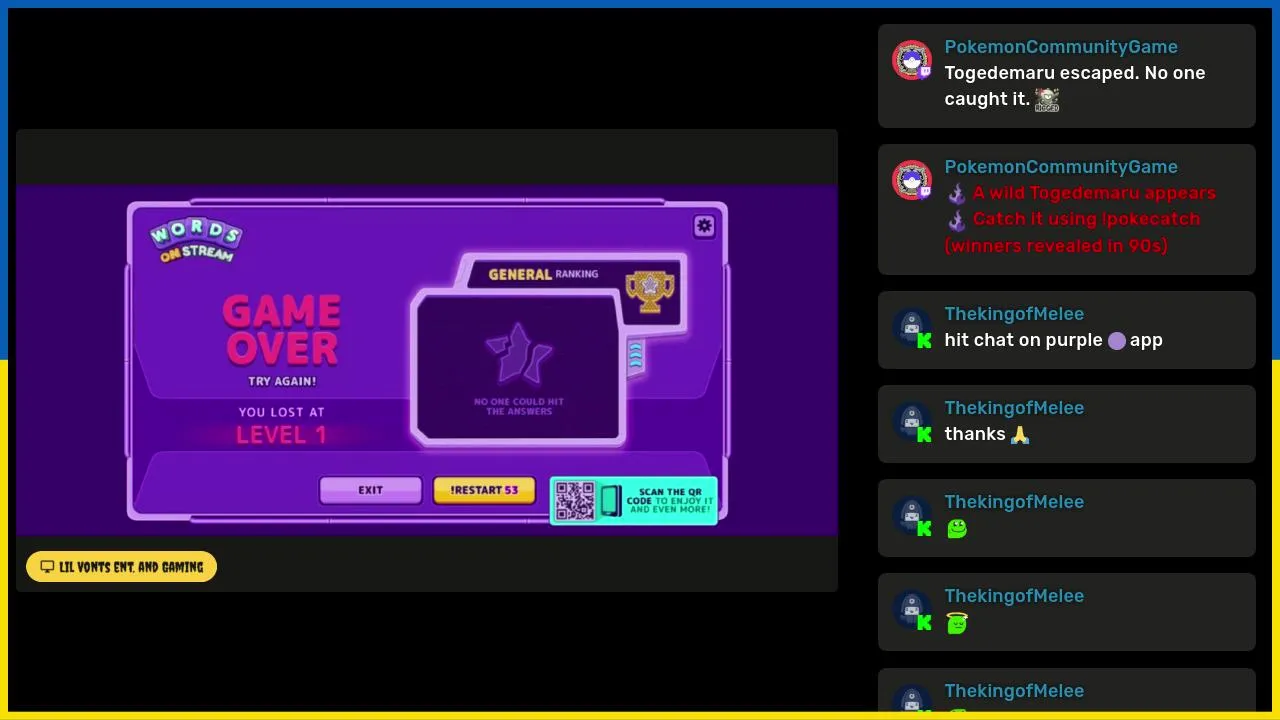Click the phone icon beside QR code
Viewport: 1280px width, 720px height.
click(x=610, y=501)
